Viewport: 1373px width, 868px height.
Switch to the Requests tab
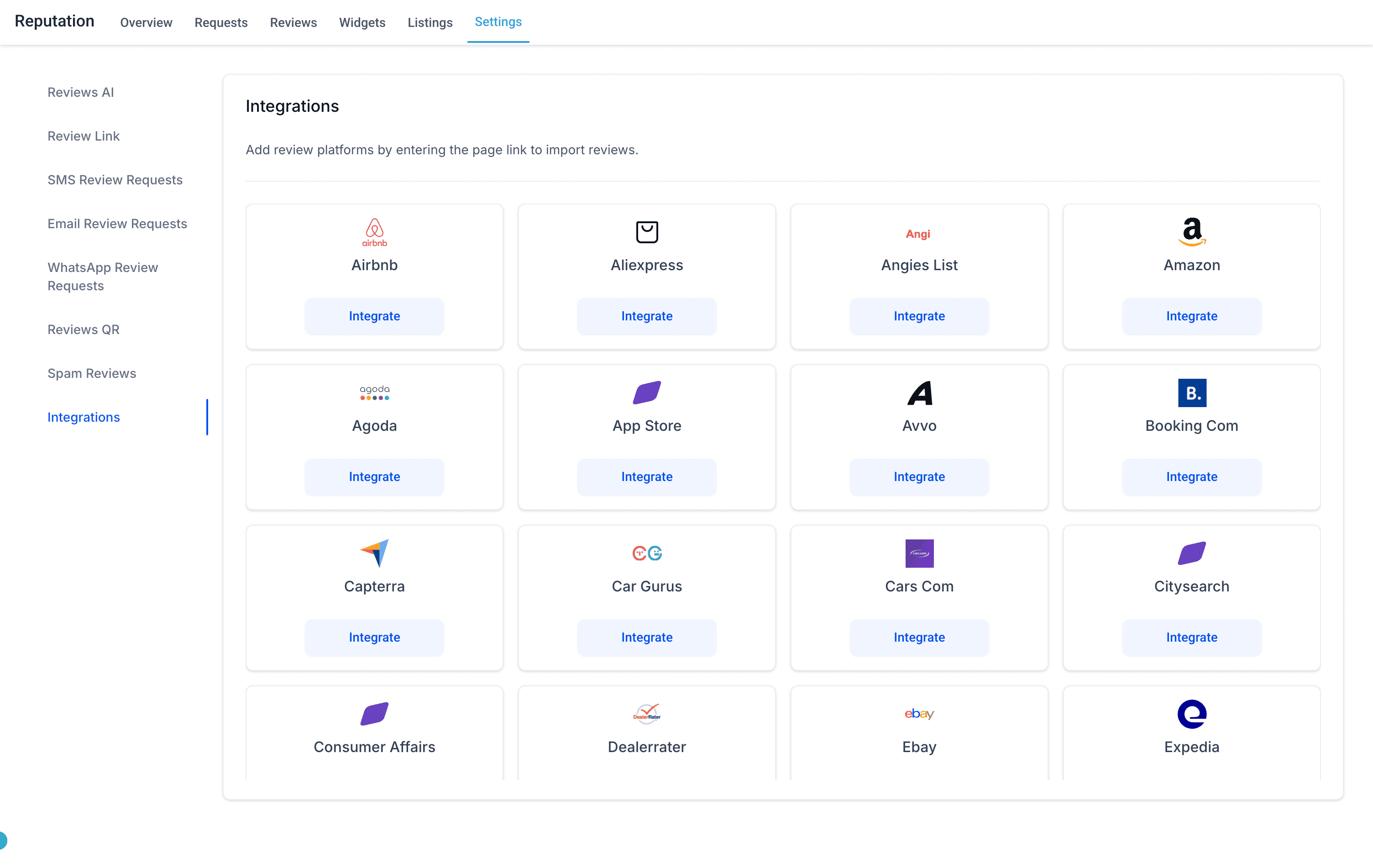[x=220, y=22]
